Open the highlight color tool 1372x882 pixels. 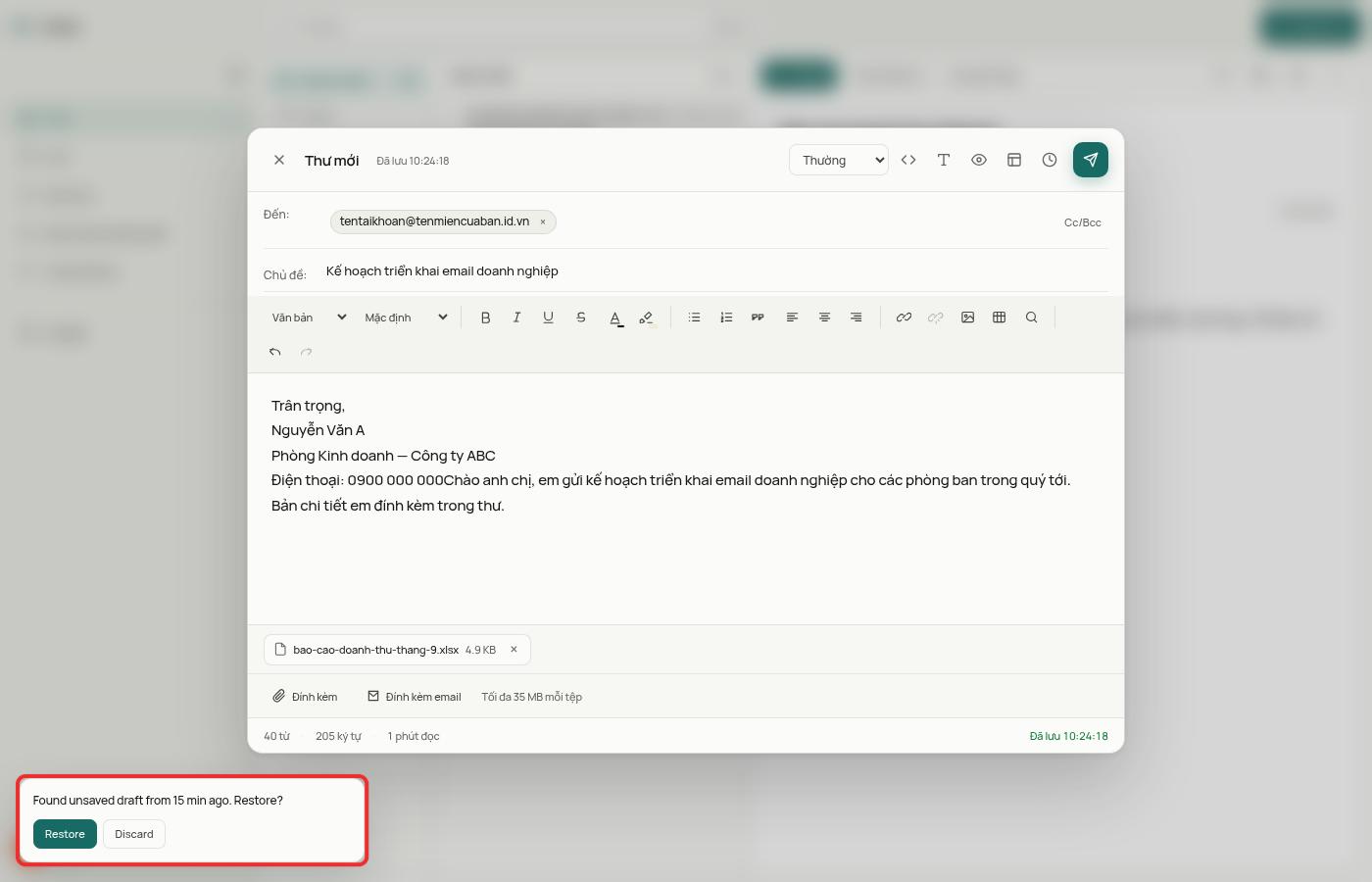(646, 318)
